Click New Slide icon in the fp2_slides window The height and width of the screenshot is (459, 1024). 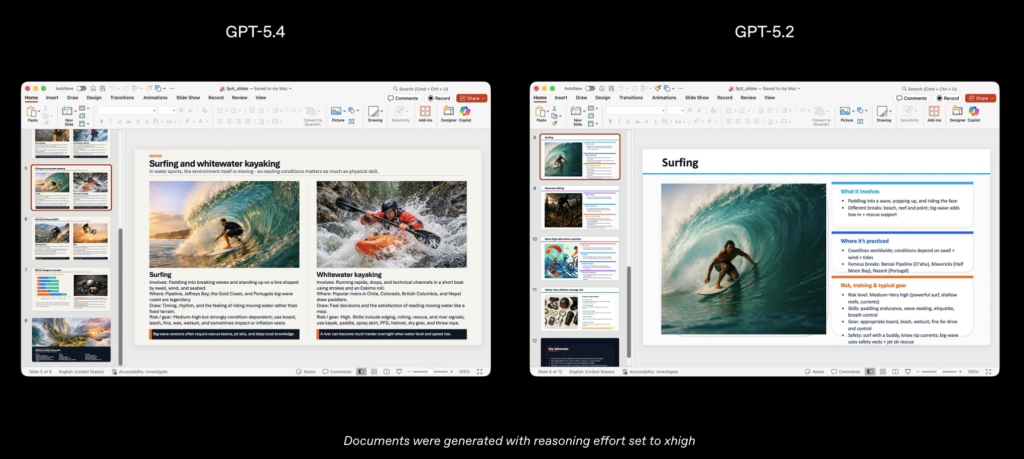click(x=575, y=112)
